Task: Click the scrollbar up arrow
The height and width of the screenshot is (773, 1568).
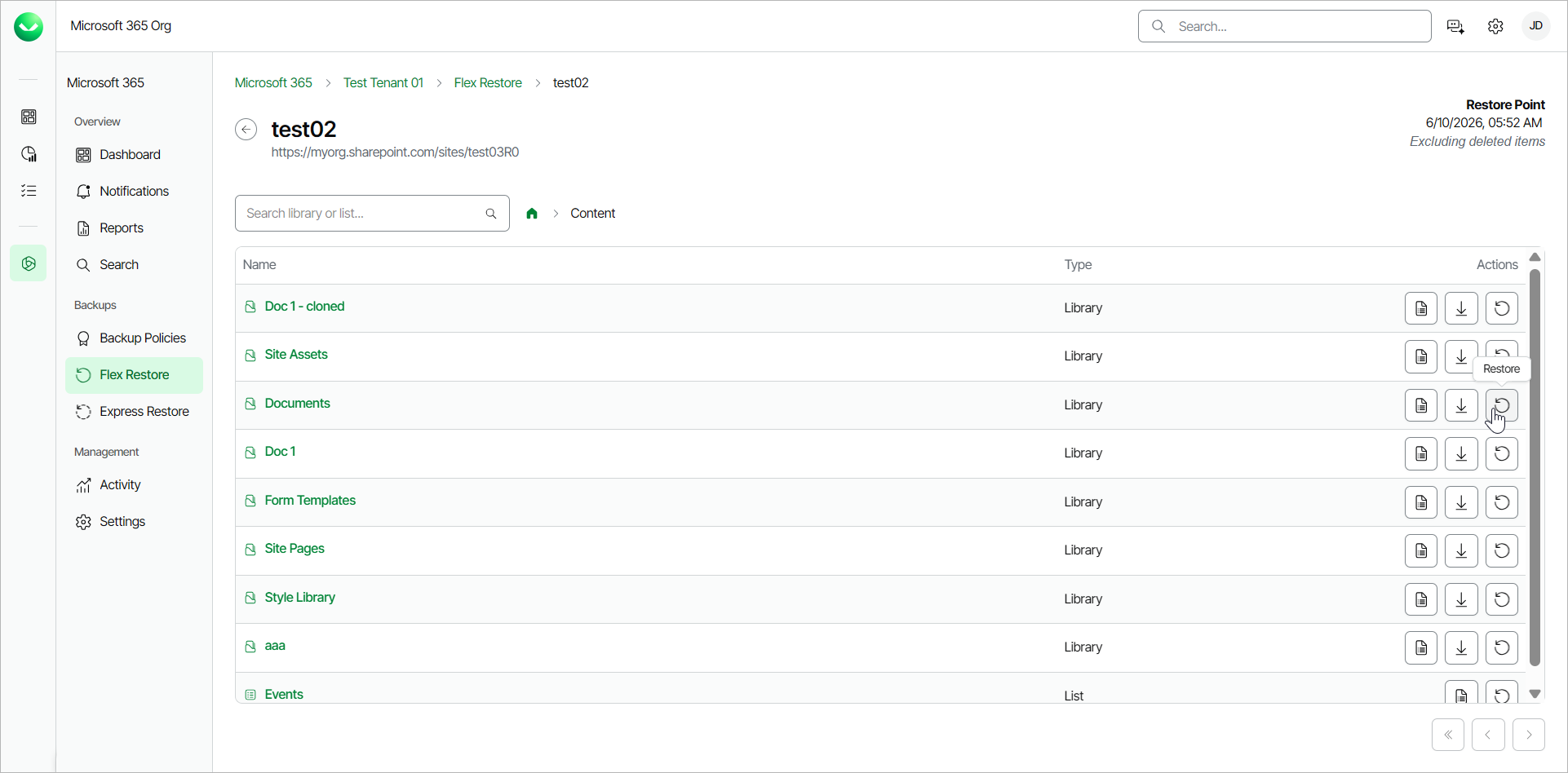Action: tap(1535, 257)
